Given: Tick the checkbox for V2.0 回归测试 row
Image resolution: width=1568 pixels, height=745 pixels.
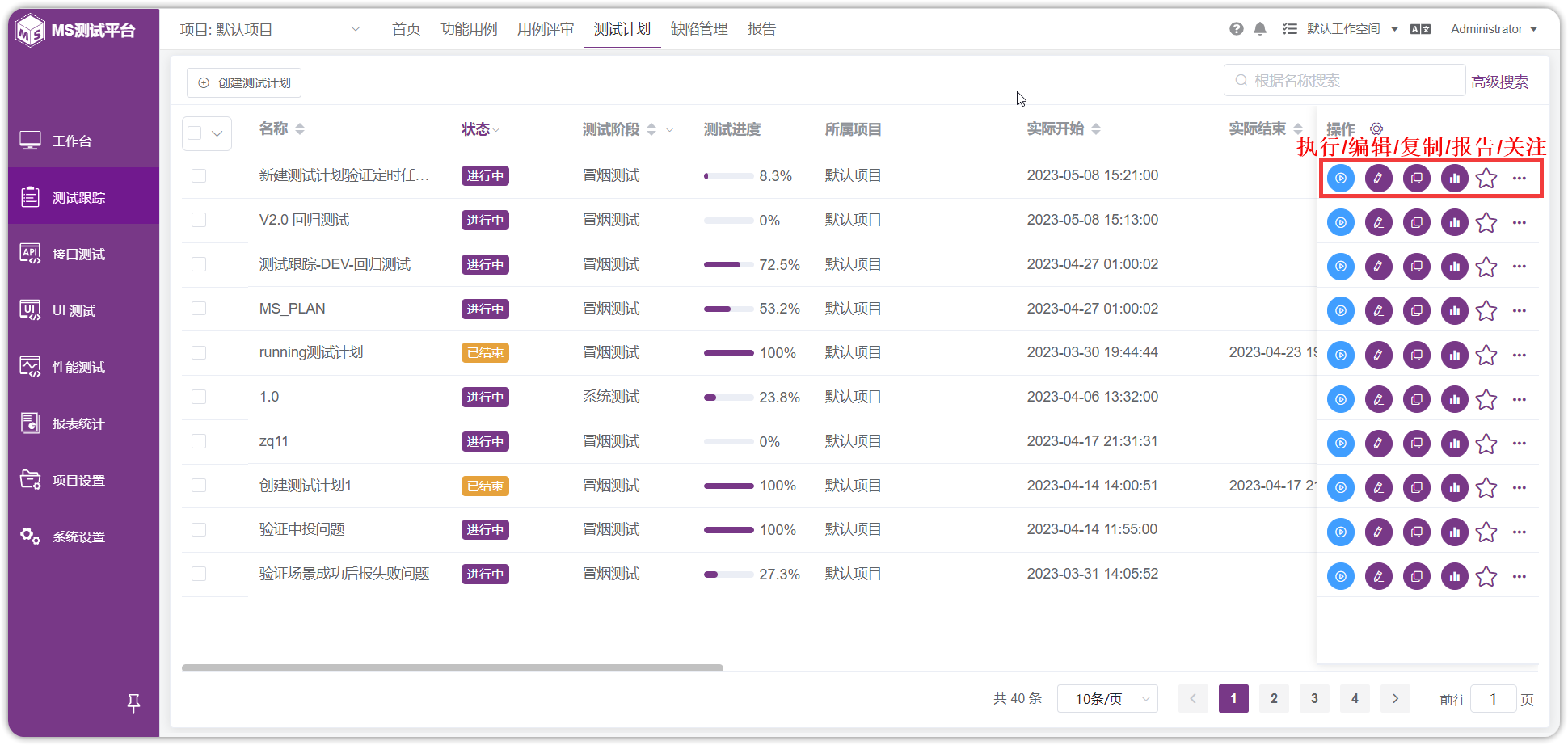Looking at the screenshot, I should 199,220.
